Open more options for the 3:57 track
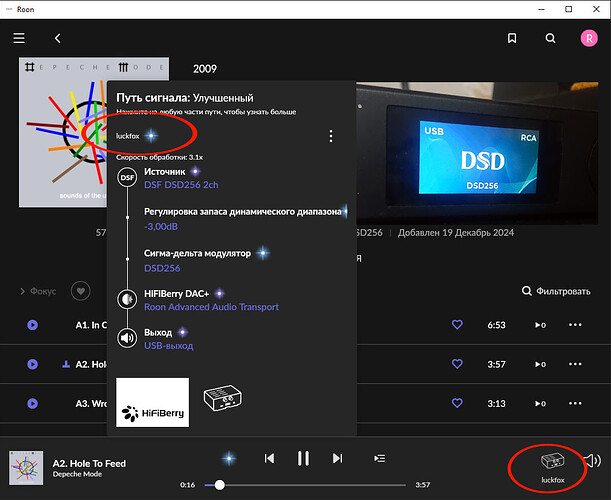 click(x=575, y=364)
